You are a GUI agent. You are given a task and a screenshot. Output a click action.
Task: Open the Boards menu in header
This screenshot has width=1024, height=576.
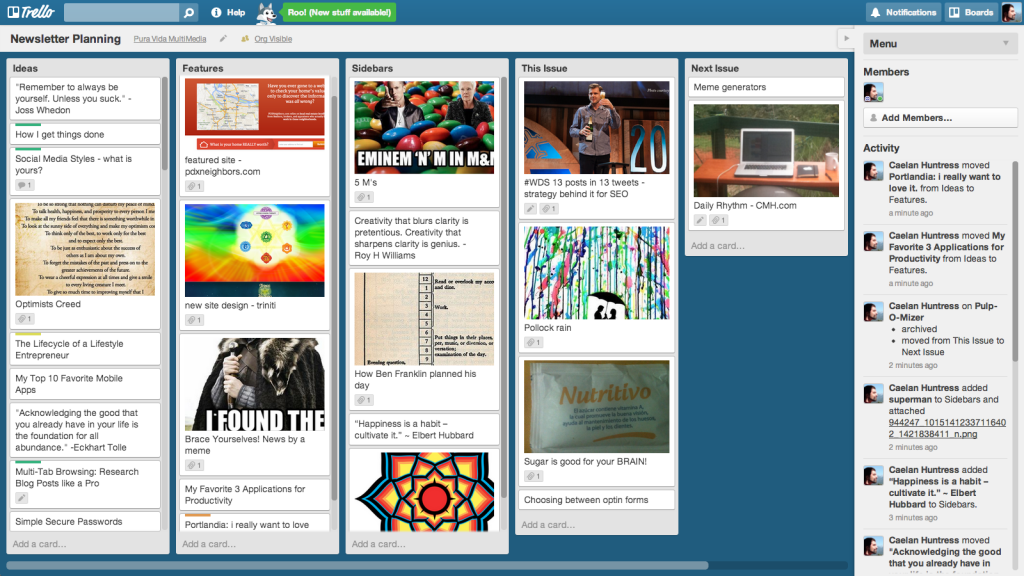point(972,12)
